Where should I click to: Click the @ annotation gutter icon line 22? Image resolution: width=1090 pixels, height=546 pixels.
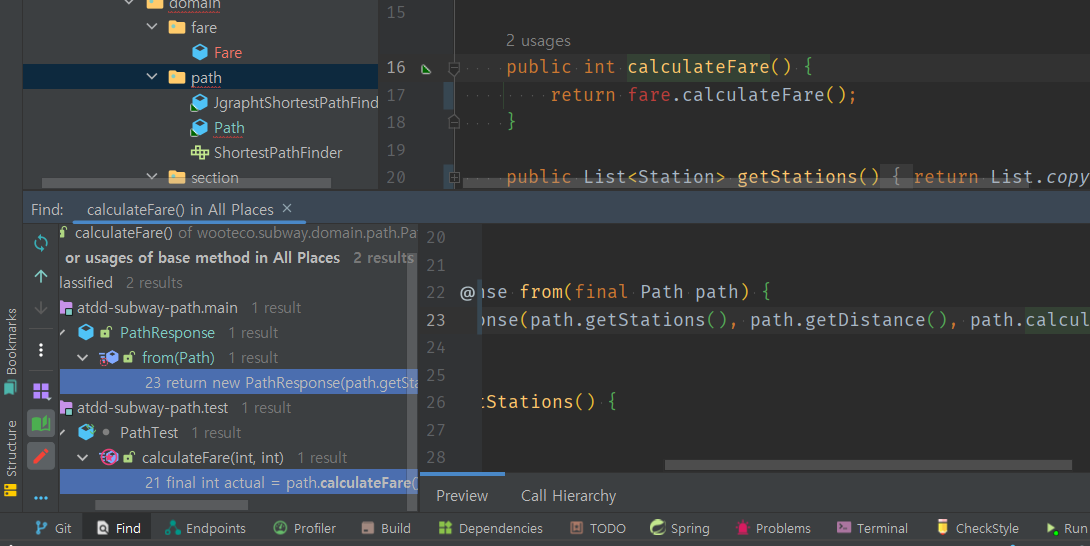[466, 292]
